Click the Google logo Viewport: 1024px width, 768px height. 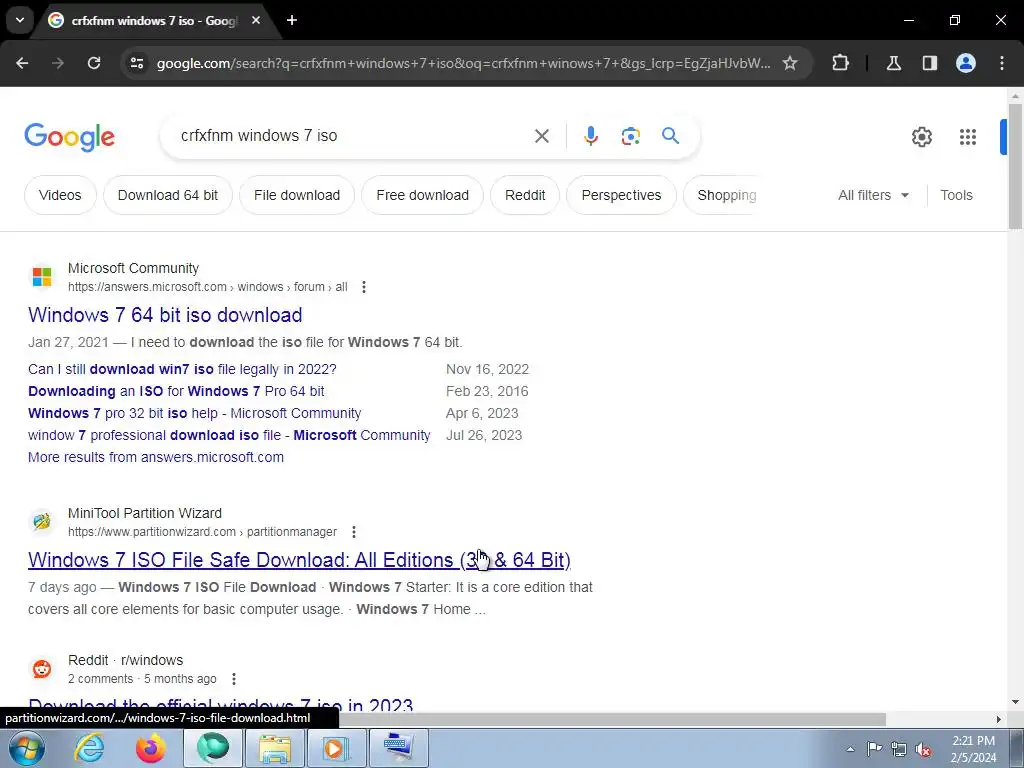69,136
